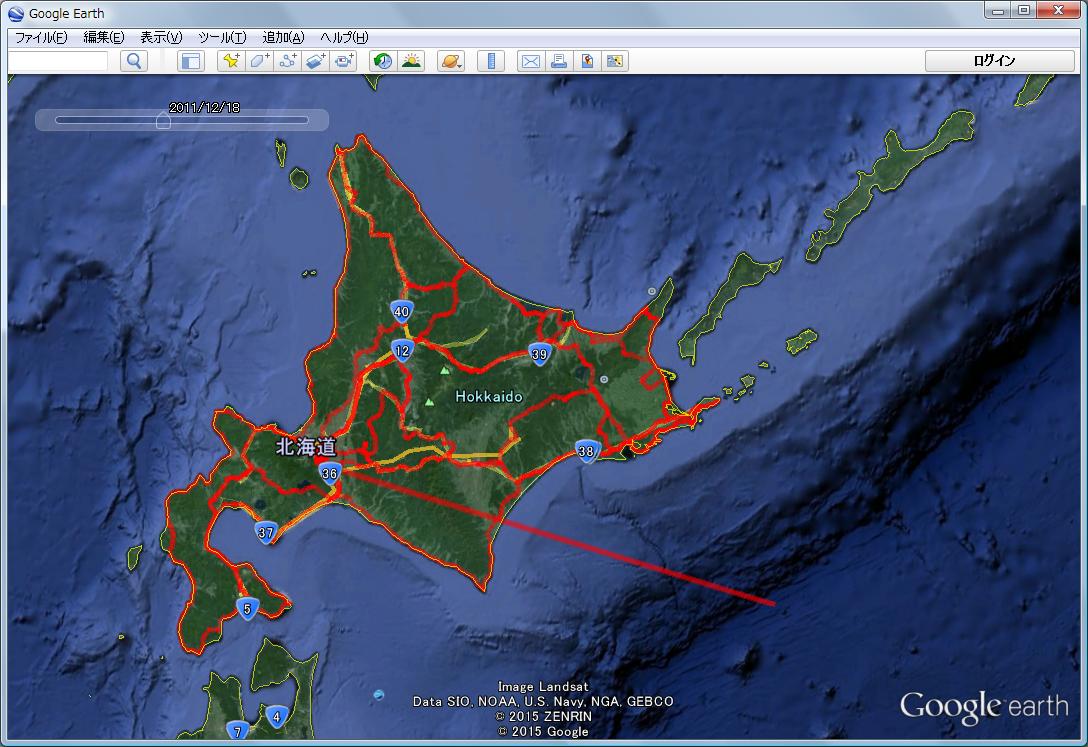
Task: Open the ツール(T) menu
Action: 221,37
